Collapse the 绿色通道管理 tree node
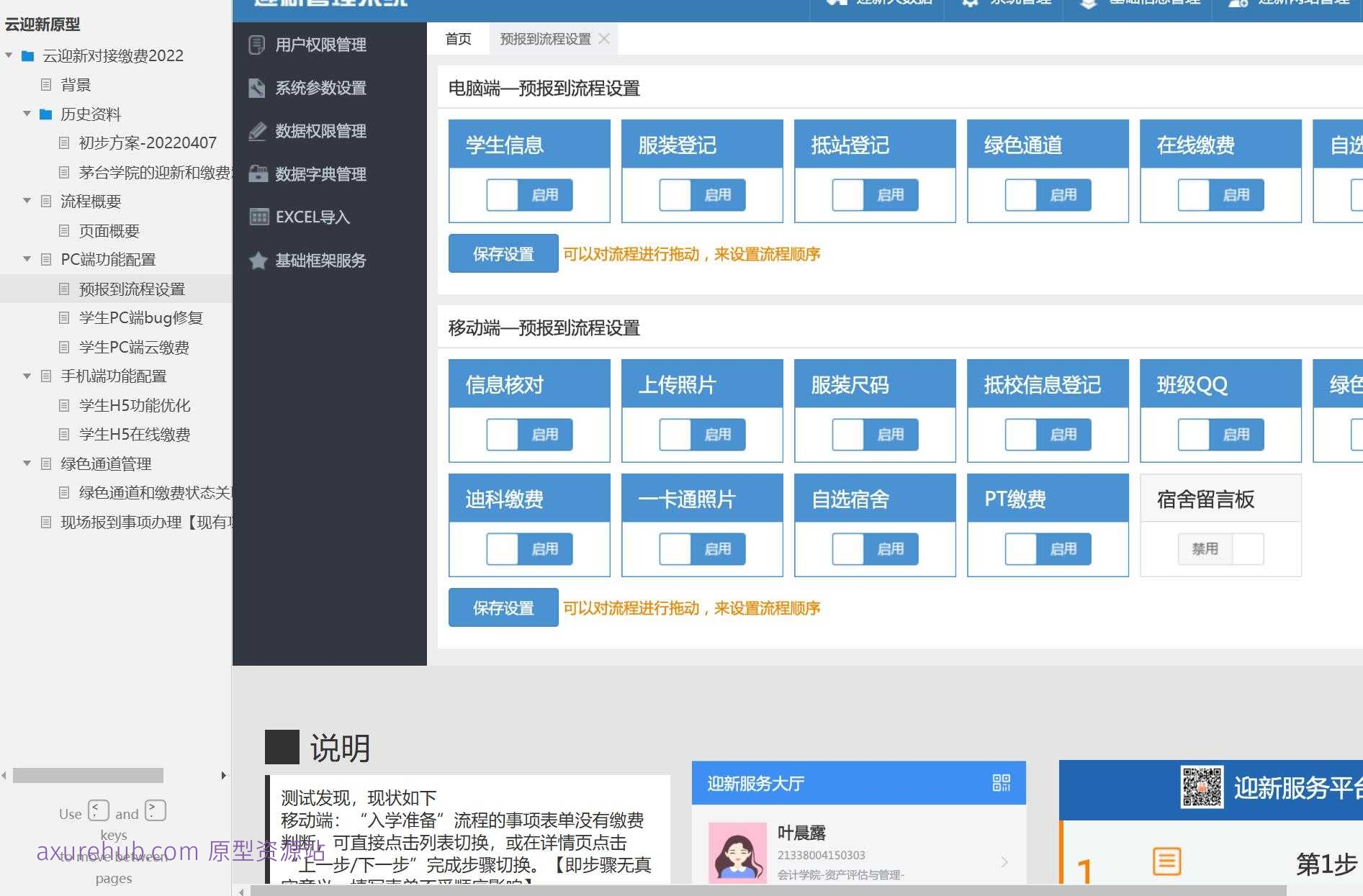This screenshot has width=1363, height=896. point(27,463)
